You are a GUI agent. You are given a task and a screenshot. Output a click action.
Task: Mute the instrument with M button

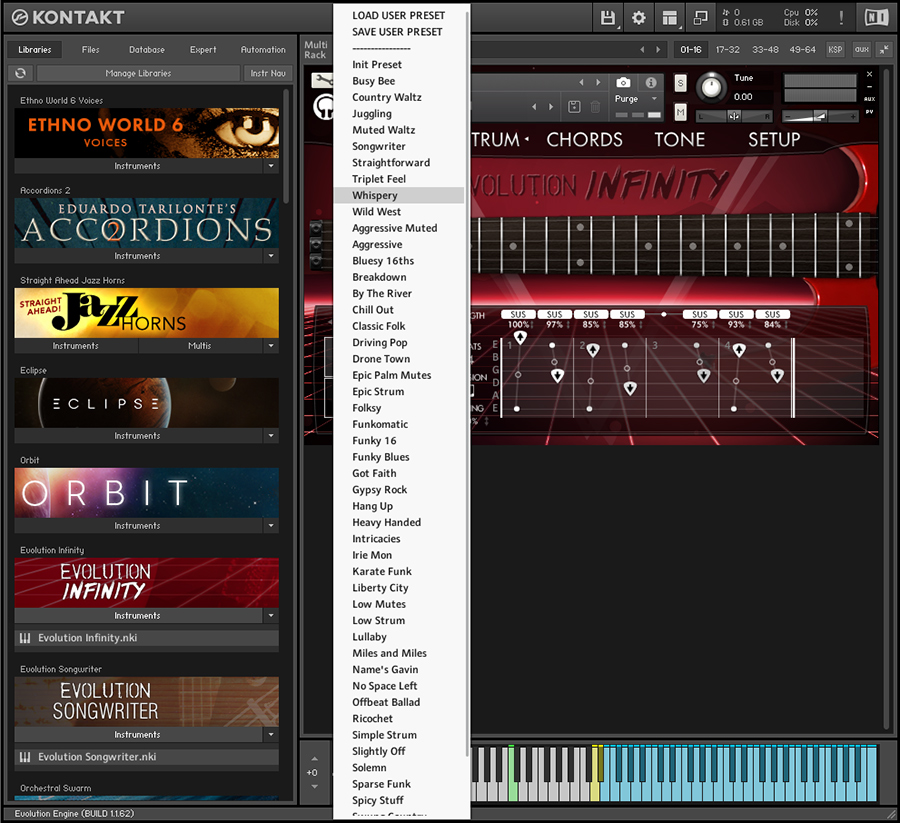680,112
